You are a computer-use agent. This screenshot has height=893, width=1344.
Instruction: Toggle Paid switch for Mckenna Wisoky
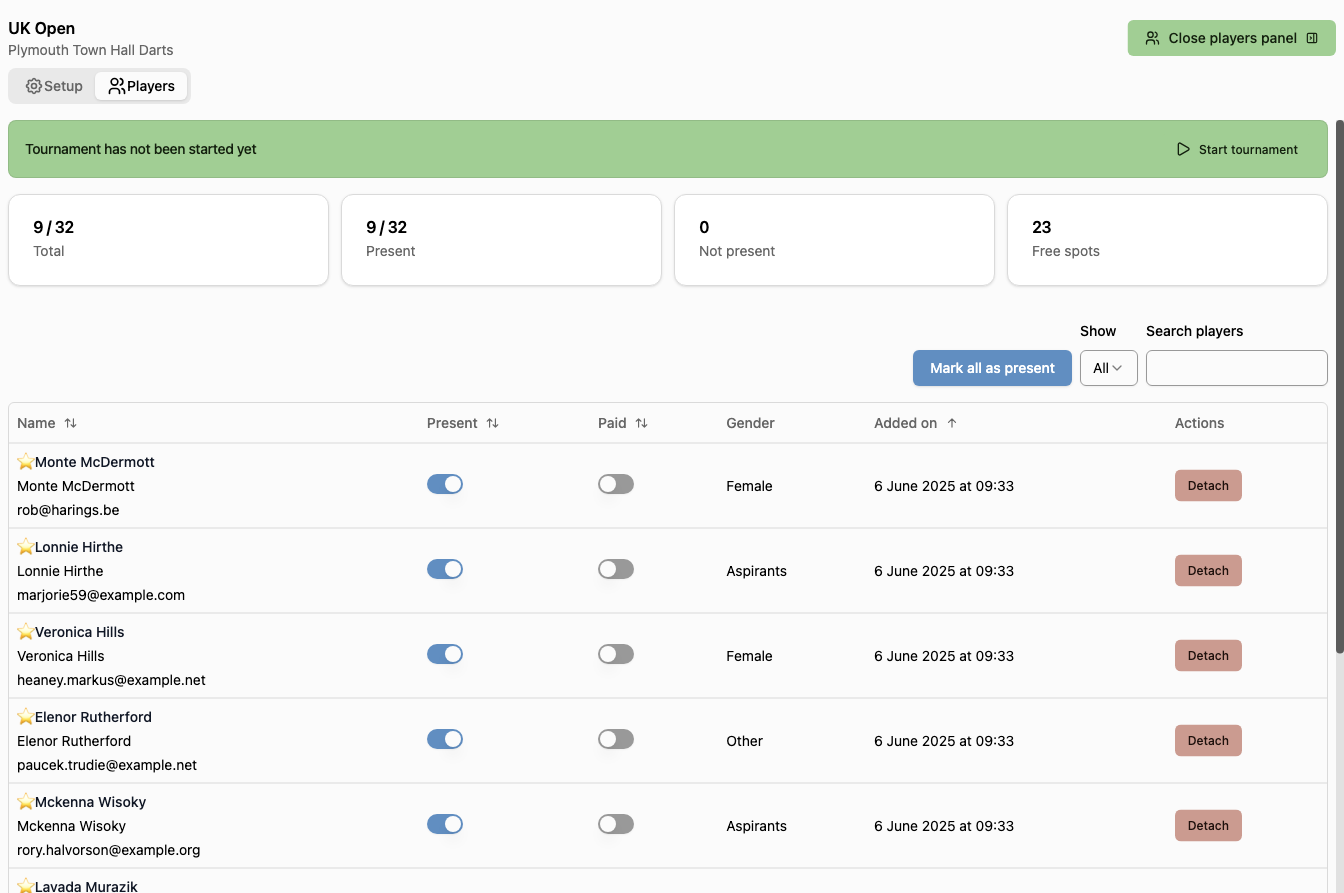(x=616, y=824)
